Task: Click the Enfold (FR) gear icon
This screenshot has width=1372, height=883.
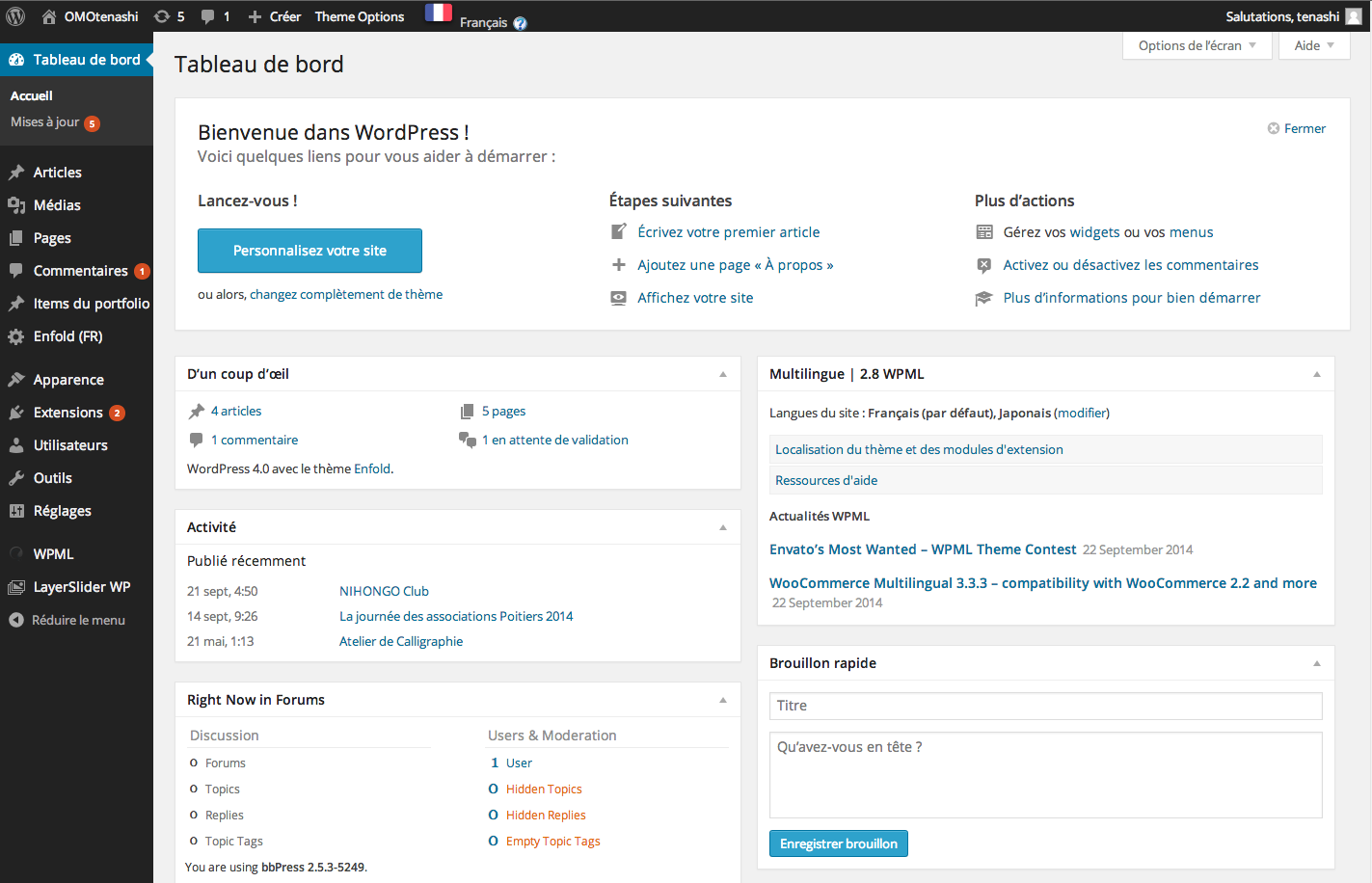Action: pyautogui.click(x=16, y=336)
